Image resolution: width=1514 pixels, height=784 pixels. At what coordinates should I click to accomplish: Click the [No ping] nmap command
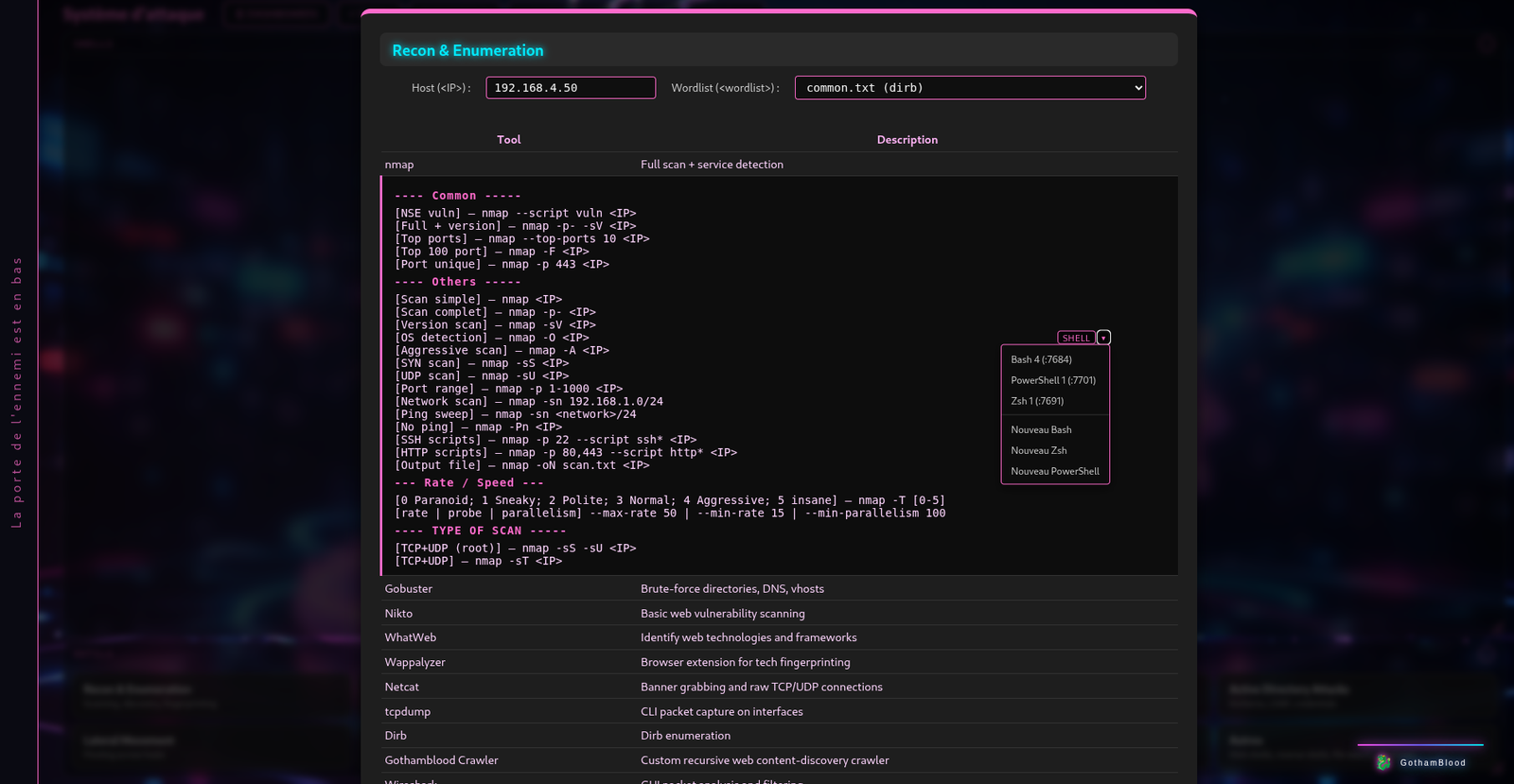(479, 427)
